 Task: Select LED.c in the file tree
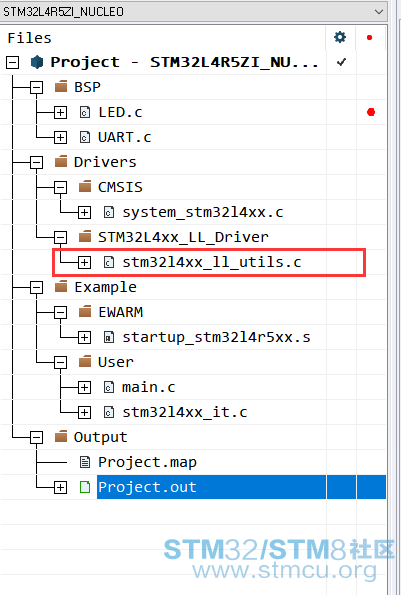click(x=120, y=112)
